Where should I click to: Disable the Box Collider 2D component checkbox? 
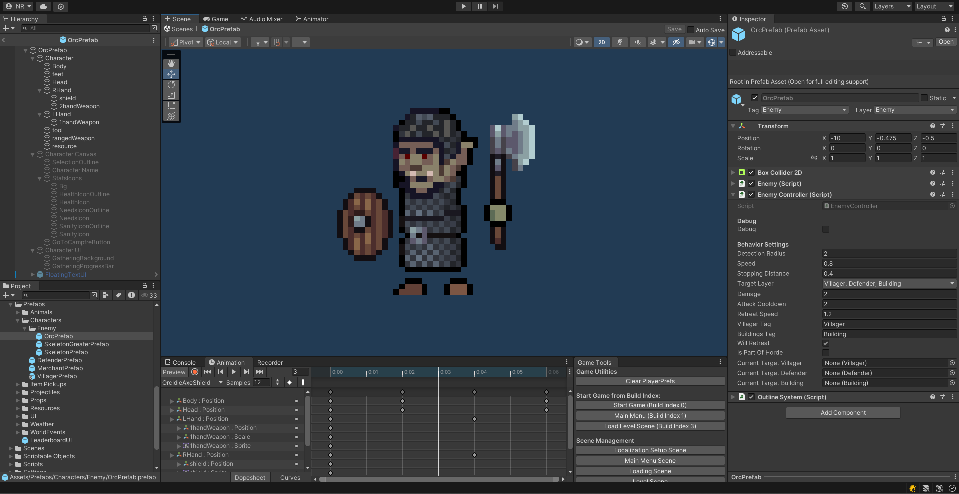(x=751, y=173)
